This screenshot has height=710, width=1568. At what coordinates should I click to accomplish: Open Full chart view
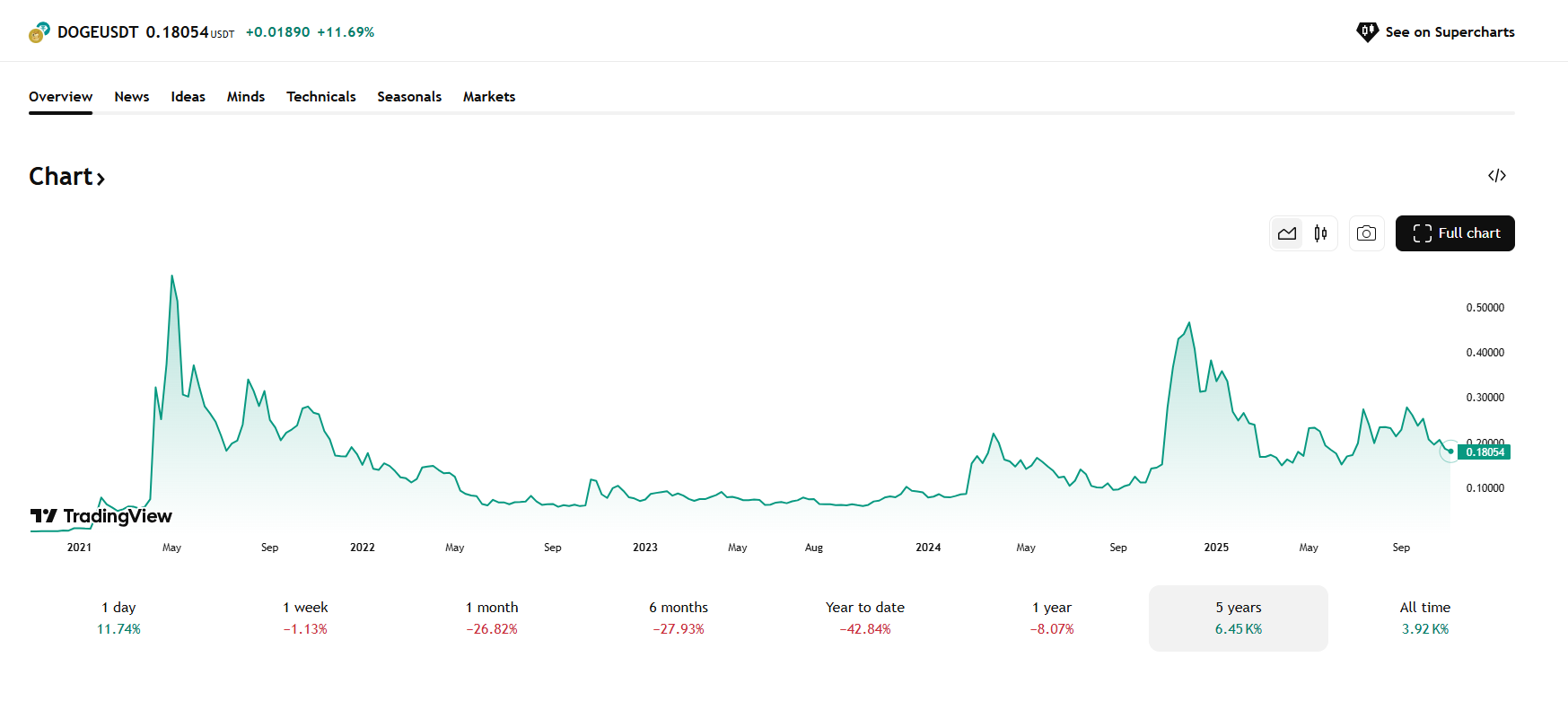coord(1455,233)
